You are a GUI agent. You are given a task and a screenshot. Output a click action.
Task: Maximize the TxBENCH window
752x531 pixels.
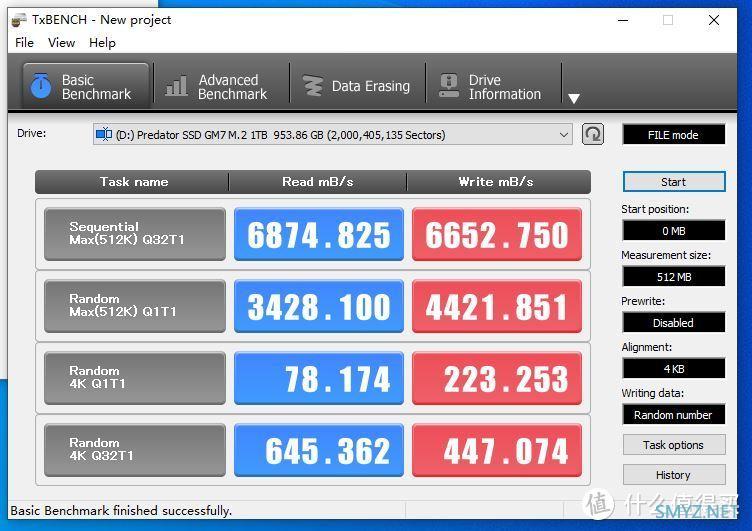pyautogui.click(x=668, y=20)
